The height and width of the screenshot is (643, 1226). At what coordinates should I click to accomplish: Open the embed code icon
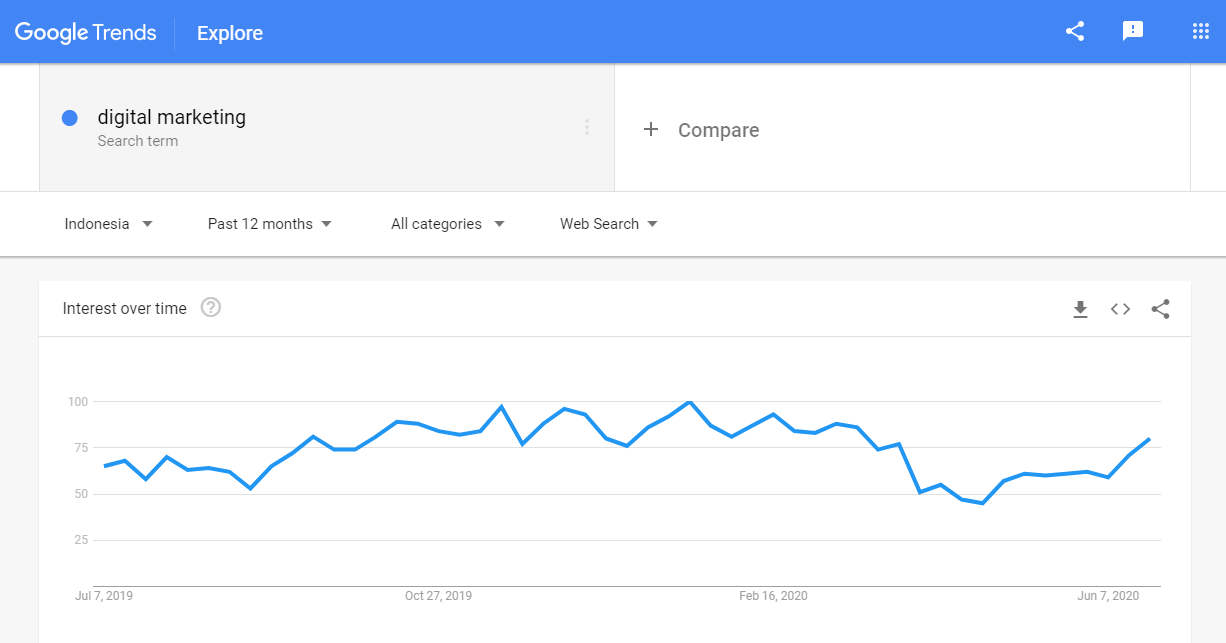(1120, 310)
